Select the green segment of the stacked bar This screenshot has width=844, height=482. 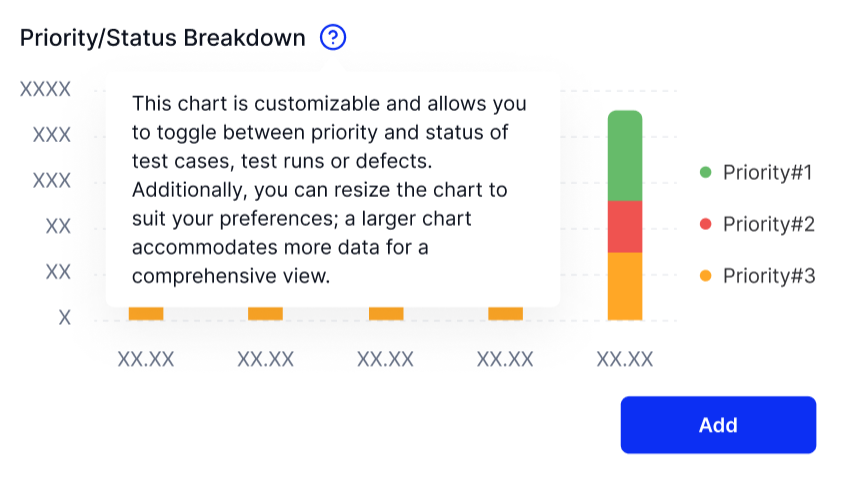[x=625, y=156]
